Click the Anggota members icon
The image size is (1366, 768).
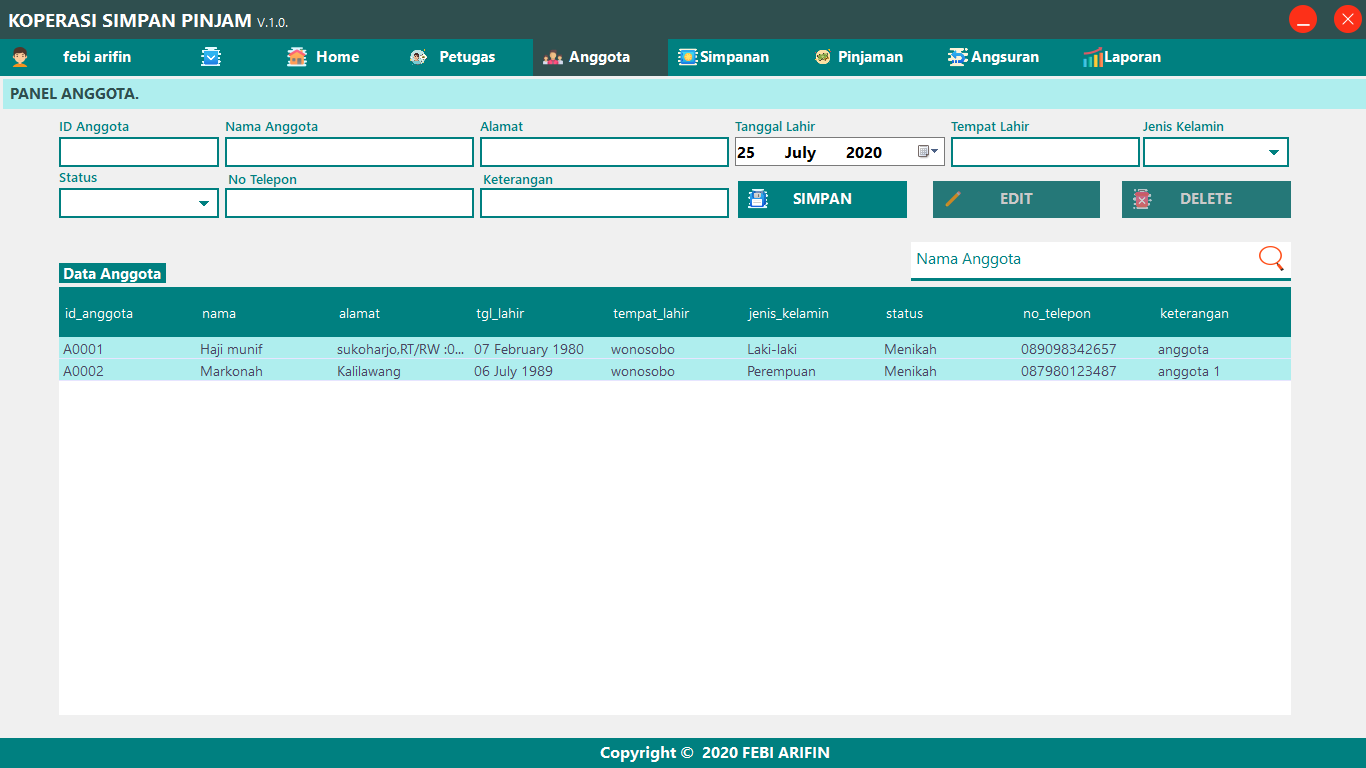click(x=552, y=57)
